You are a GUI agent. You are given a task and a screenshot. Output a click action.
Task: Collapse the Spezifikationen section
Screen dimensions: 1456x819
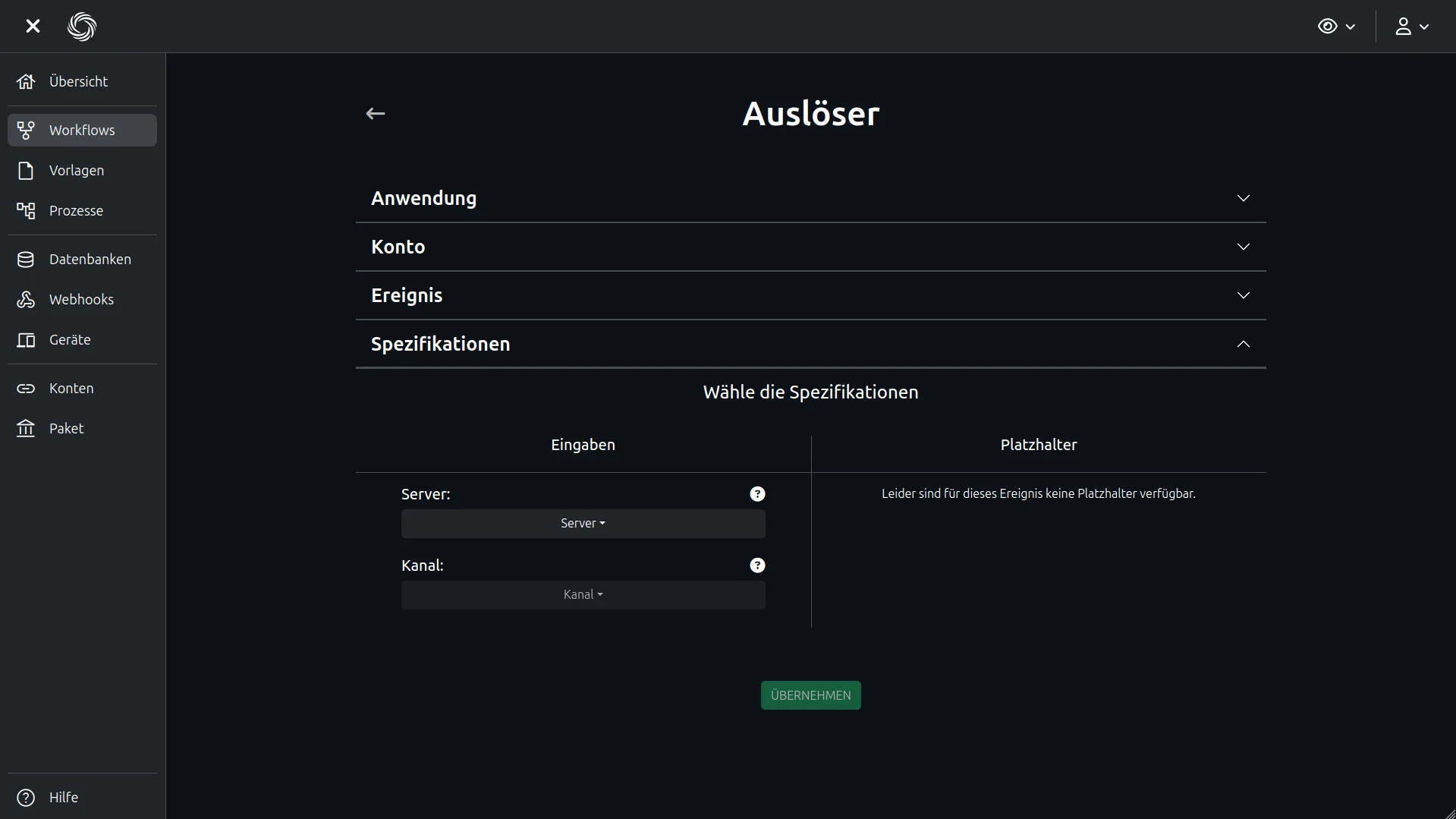click(810, 344)
